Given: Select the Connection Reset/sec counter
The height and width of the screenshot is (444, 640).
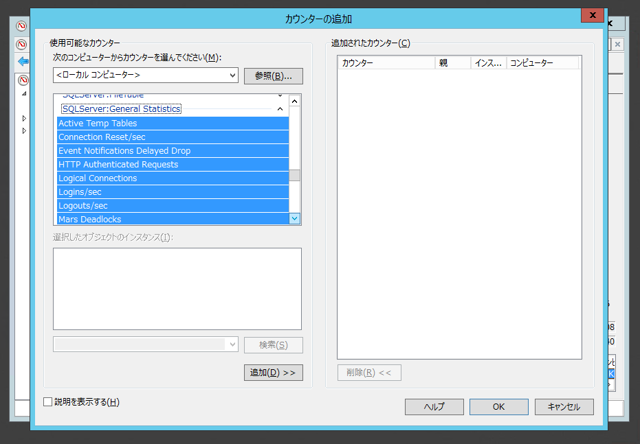Looking at the screenshot, I should [x=173, y=137].
